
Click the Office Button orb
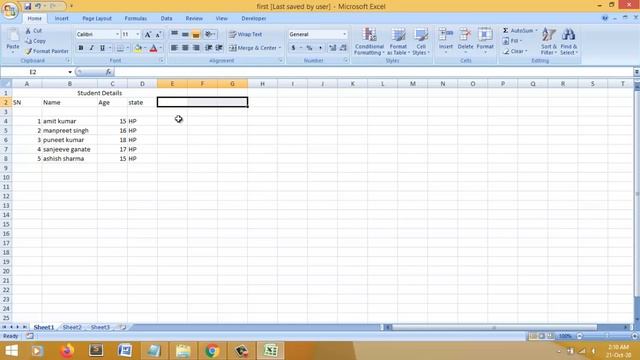coord(10,10)
